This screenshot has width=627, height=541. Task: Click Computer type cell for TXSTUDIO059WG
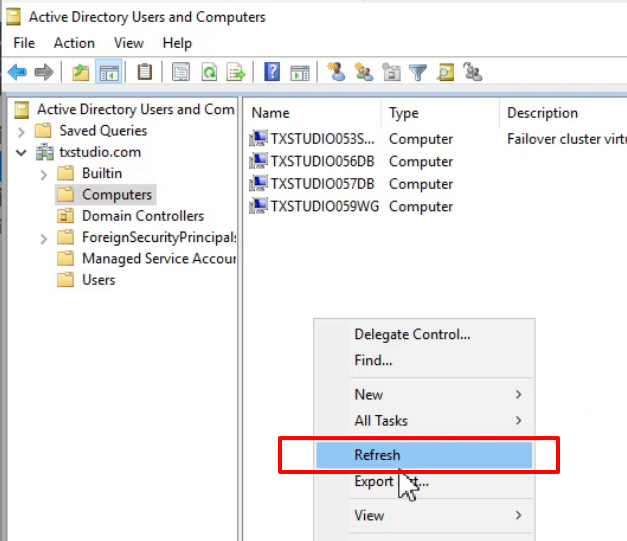point(421,206)
